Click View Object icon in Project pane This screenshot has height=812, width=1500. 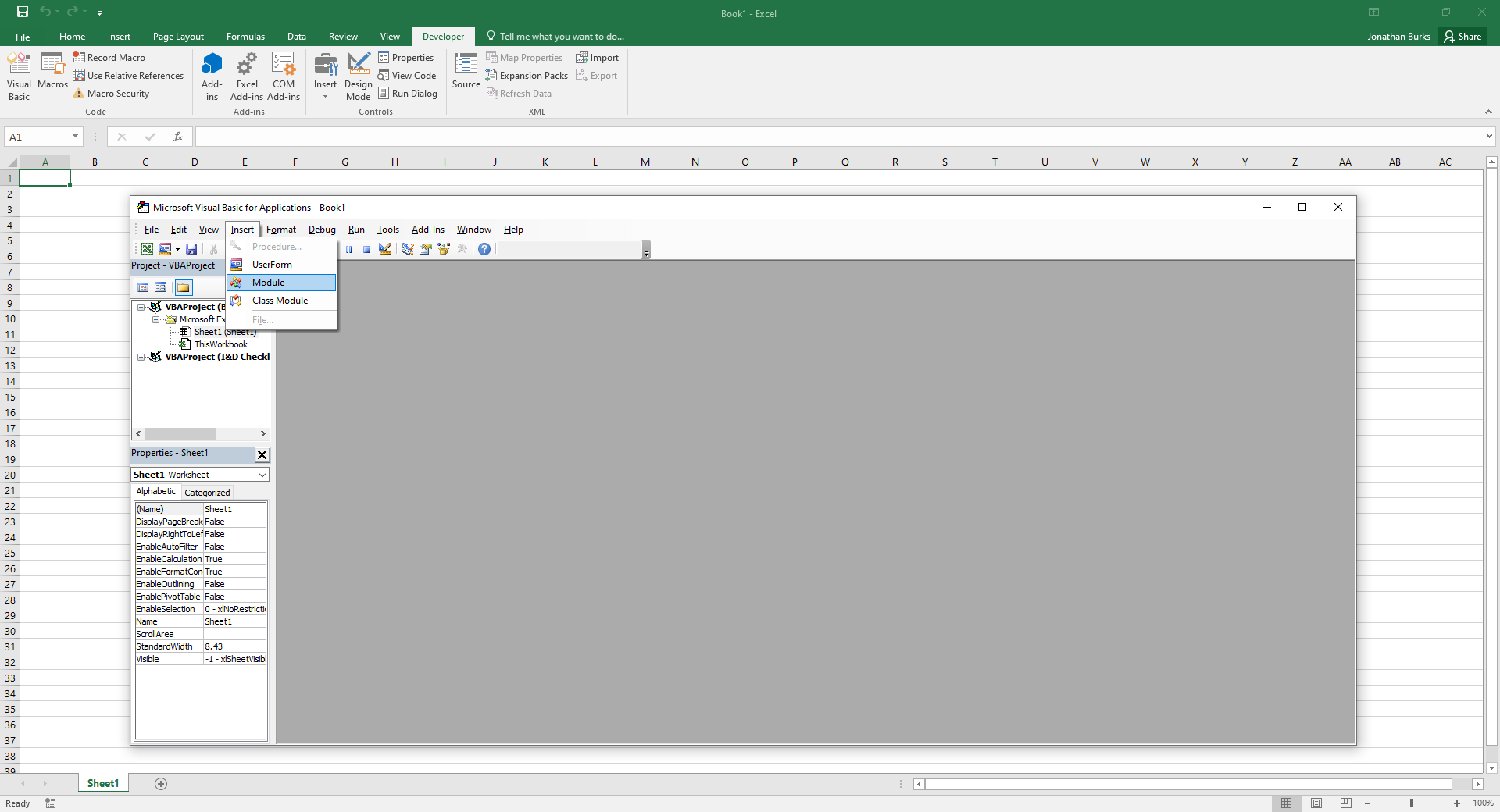pyautogui.click(x=161, y=287)
